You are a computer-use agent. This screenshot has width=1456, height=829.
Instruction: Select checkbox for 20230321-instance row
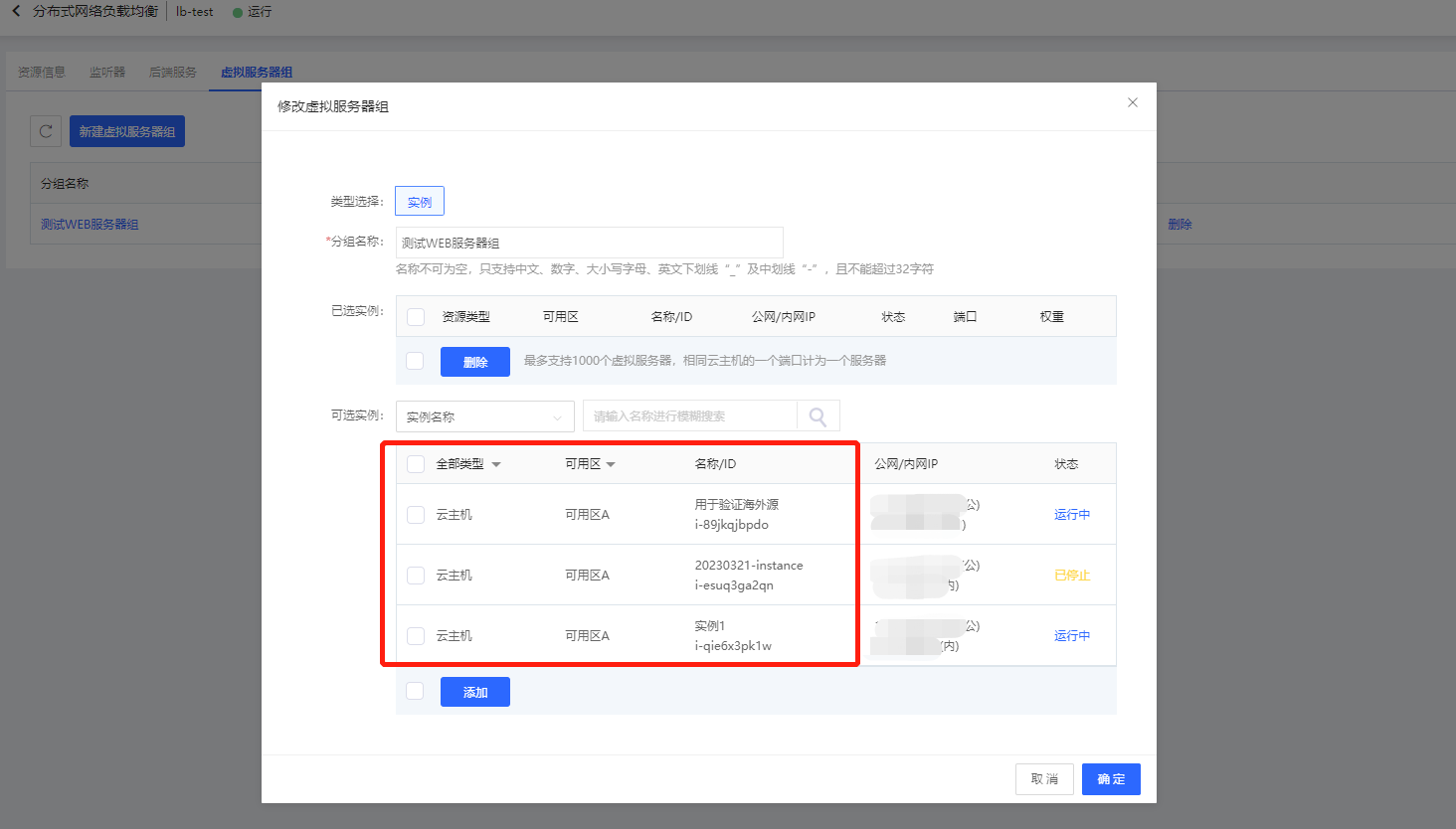(416, 576)
